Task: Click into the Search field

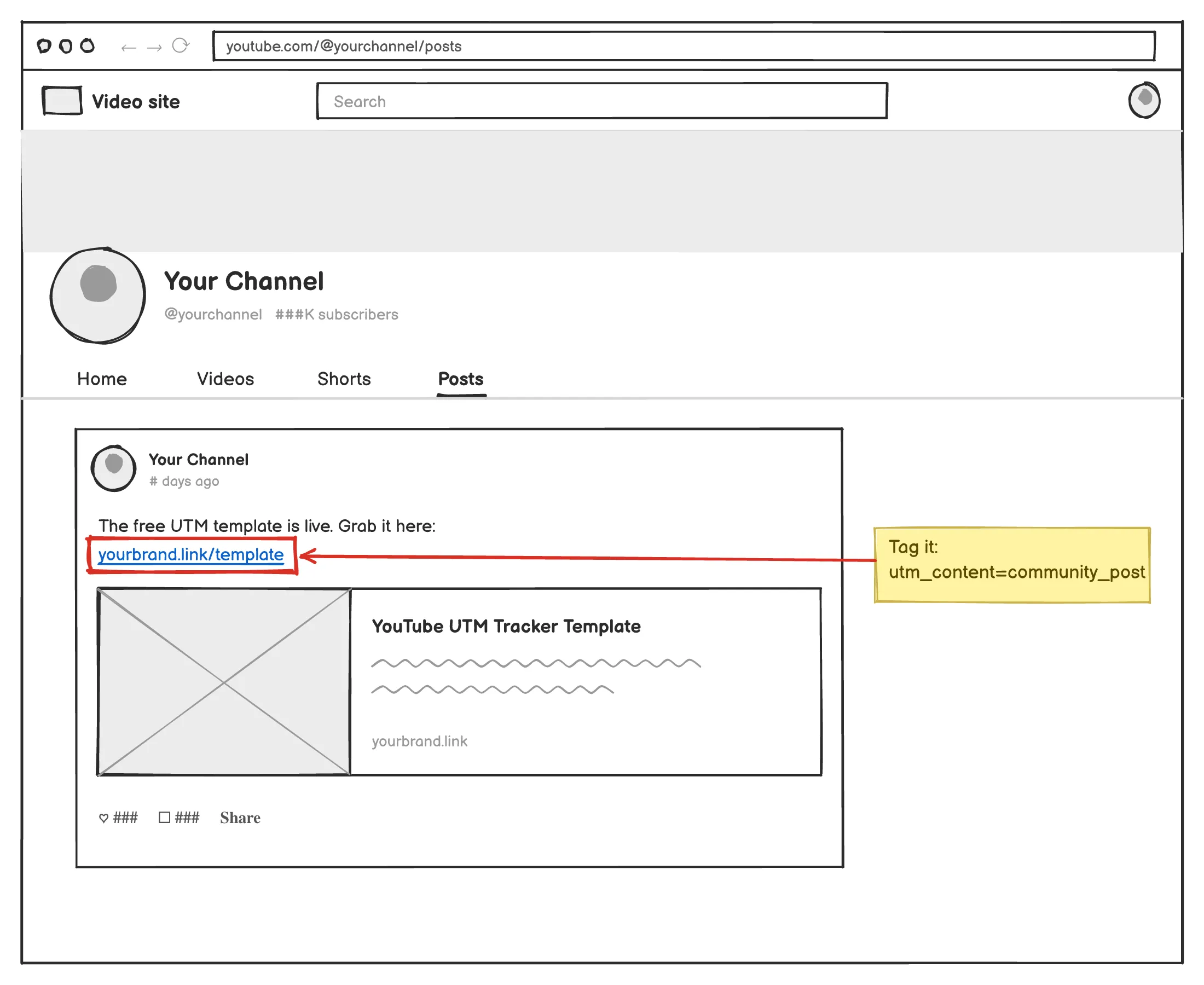Action: [x=602, y=101]
